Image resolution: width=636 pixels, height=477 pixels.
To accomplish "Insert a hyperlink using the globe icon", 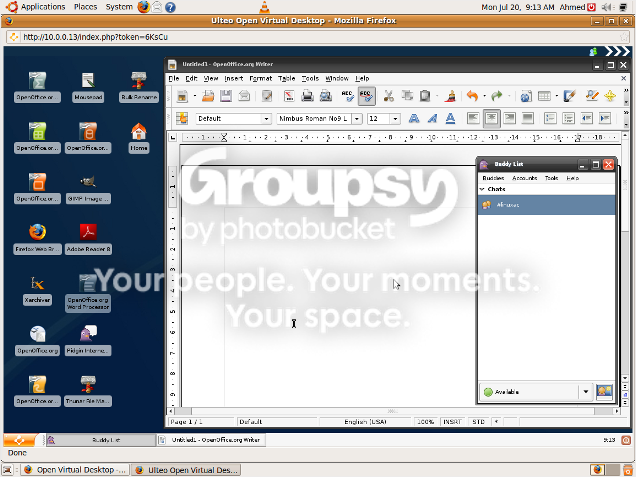I will pyautogui.click(x=526, y=96).
